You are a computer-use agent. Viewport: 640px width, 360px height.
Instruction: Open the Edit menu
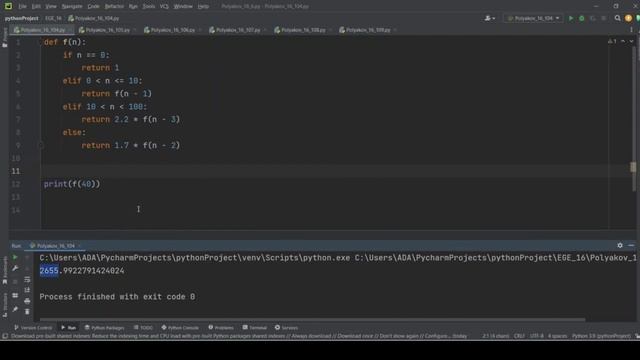[x=36, y=7]
